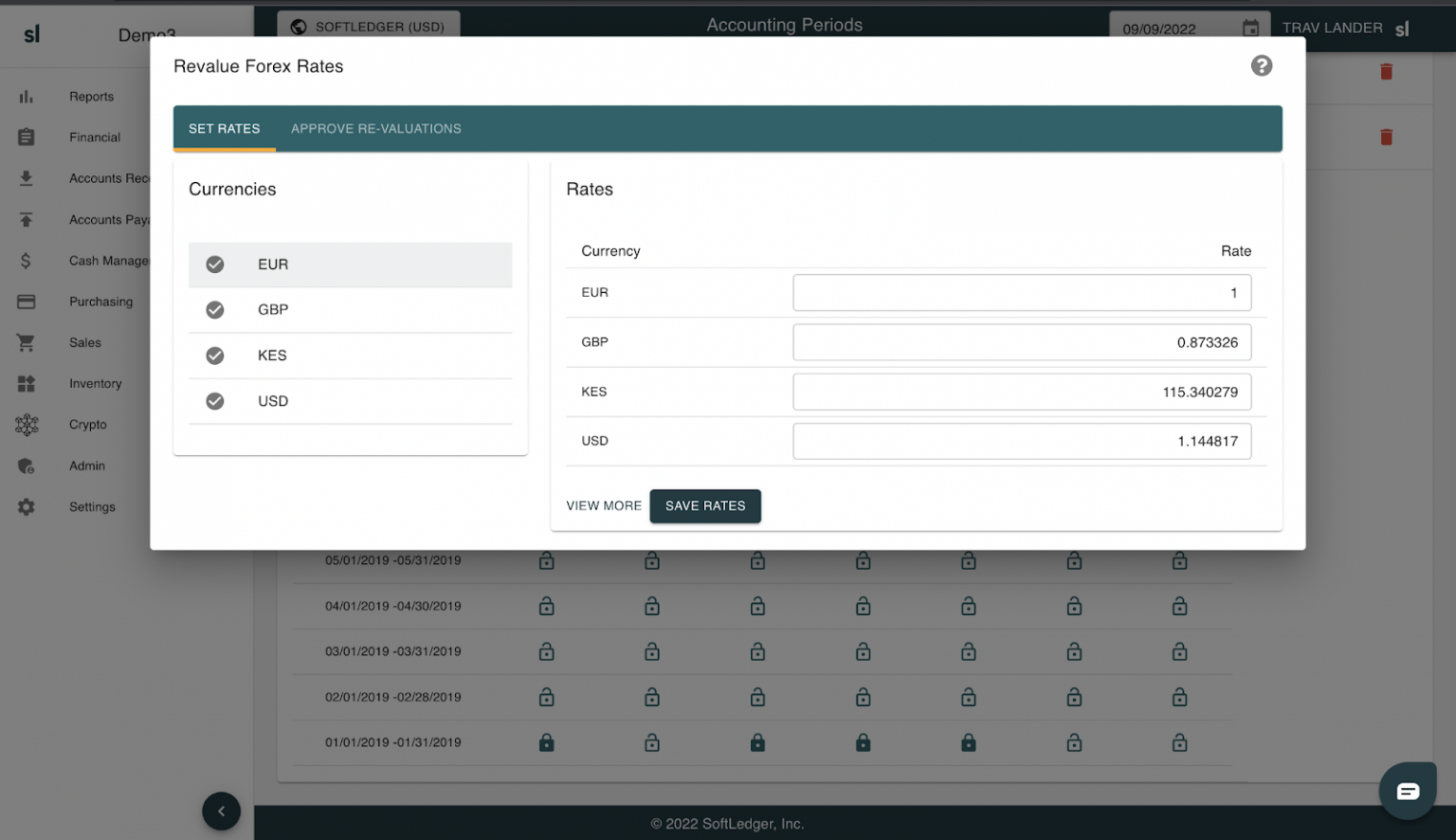Uncheck the KES currency

tap(215, 356)
